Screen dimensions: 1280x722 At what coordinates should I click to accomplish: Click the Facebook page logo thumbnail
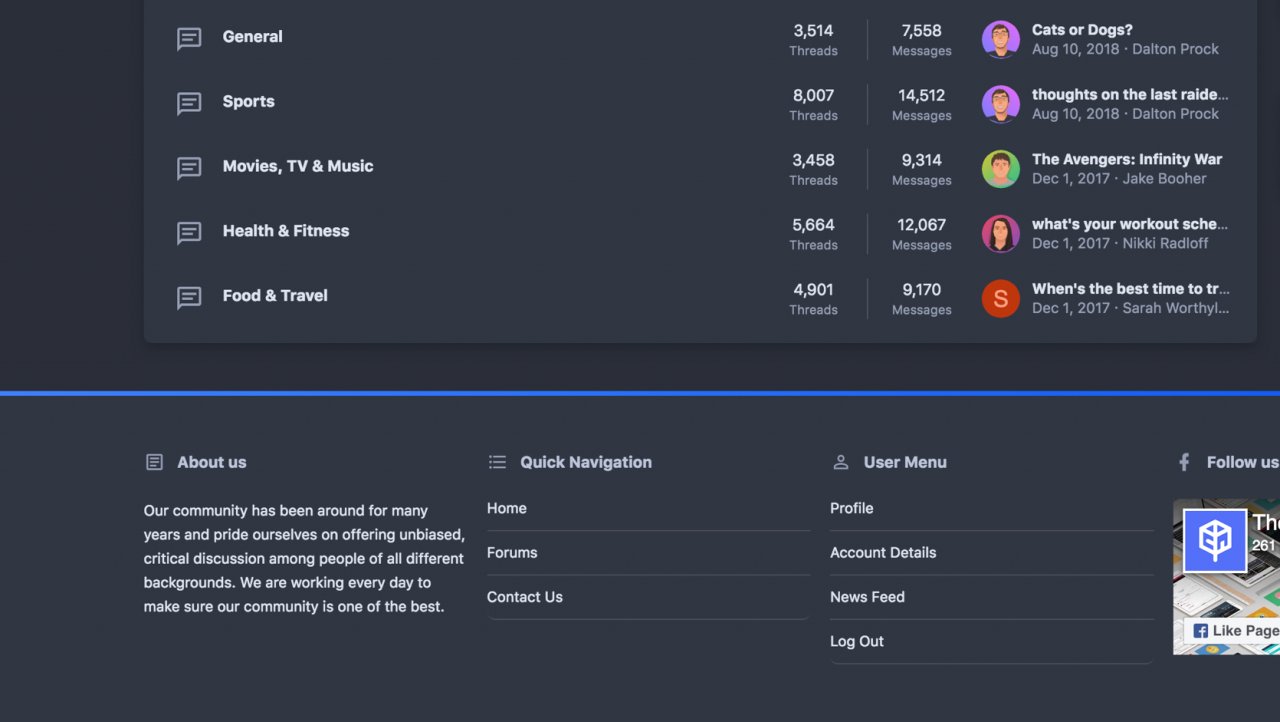tap(1214, 541)
